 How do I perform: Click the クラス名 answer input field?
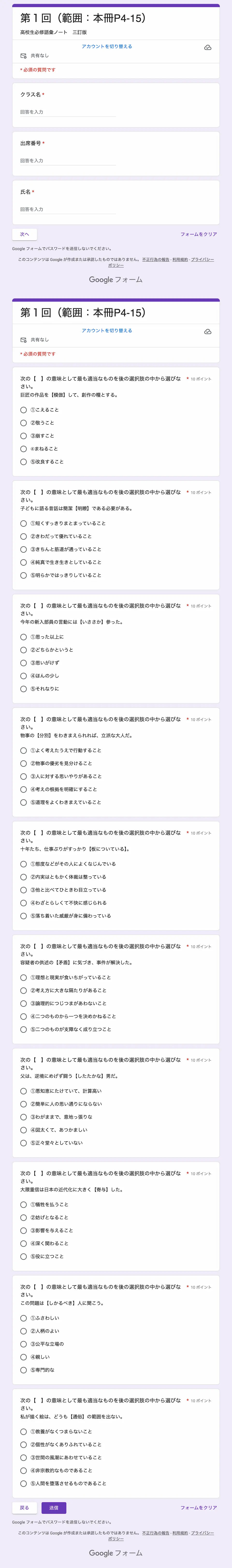(68, 112)
